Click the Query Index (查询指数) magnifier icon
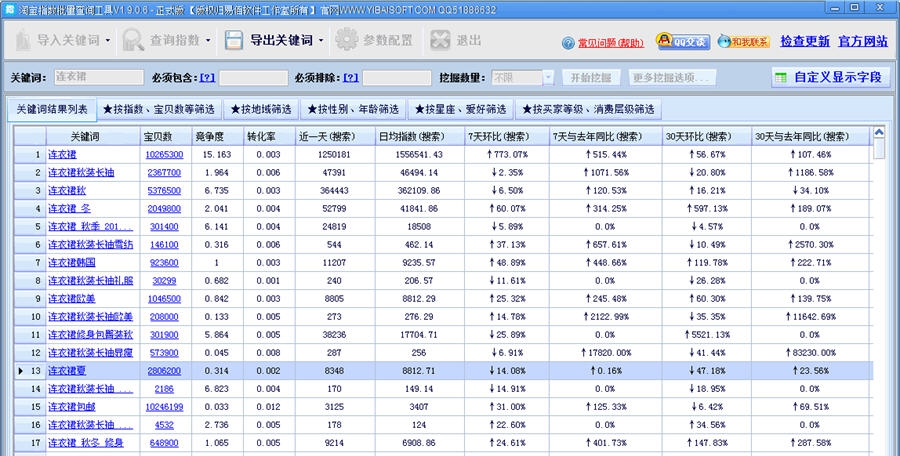The image size is (900, 456). click(x=133, y=40)
